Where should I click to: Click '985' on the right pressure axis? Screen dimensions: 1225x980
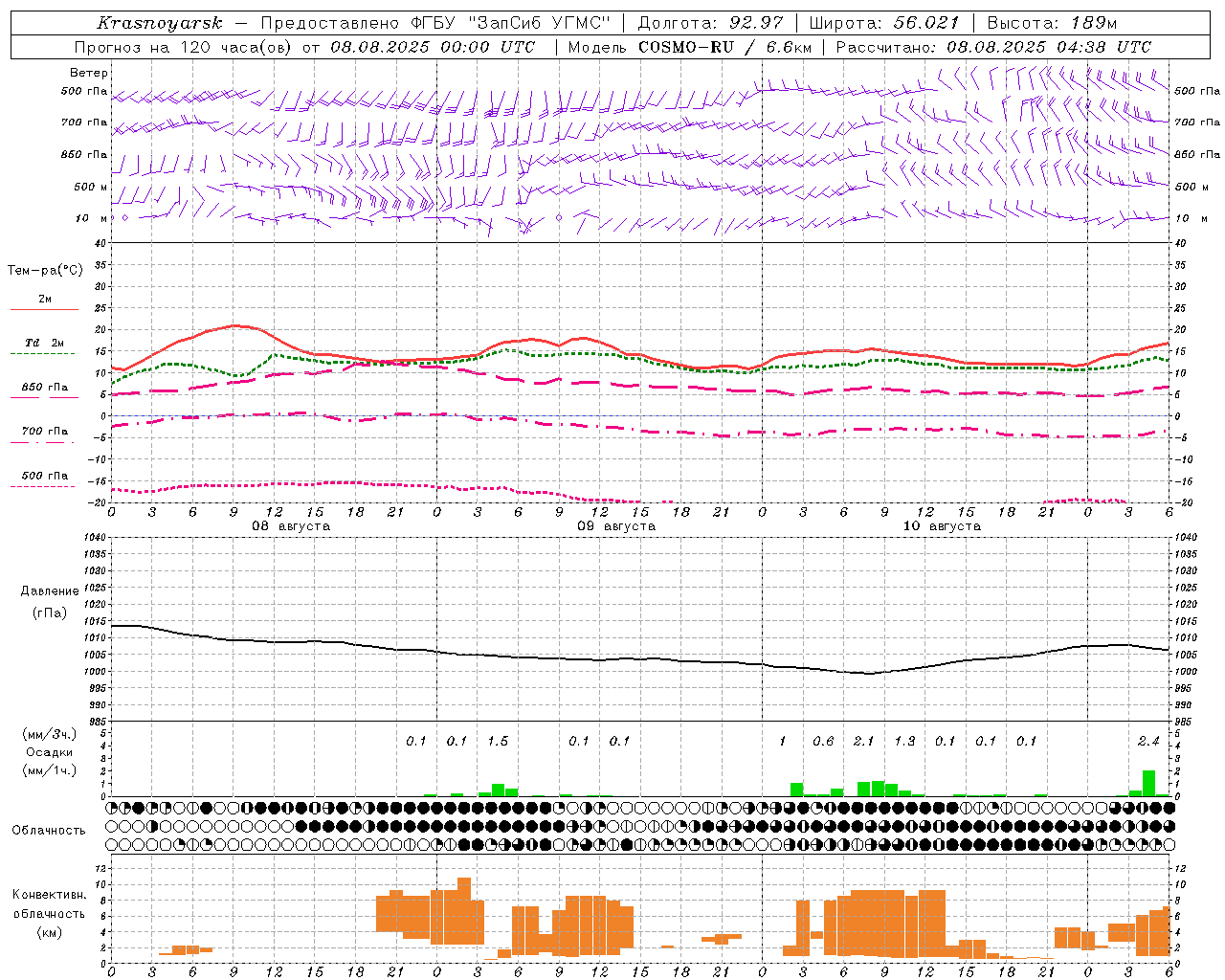pos(1185,722)
